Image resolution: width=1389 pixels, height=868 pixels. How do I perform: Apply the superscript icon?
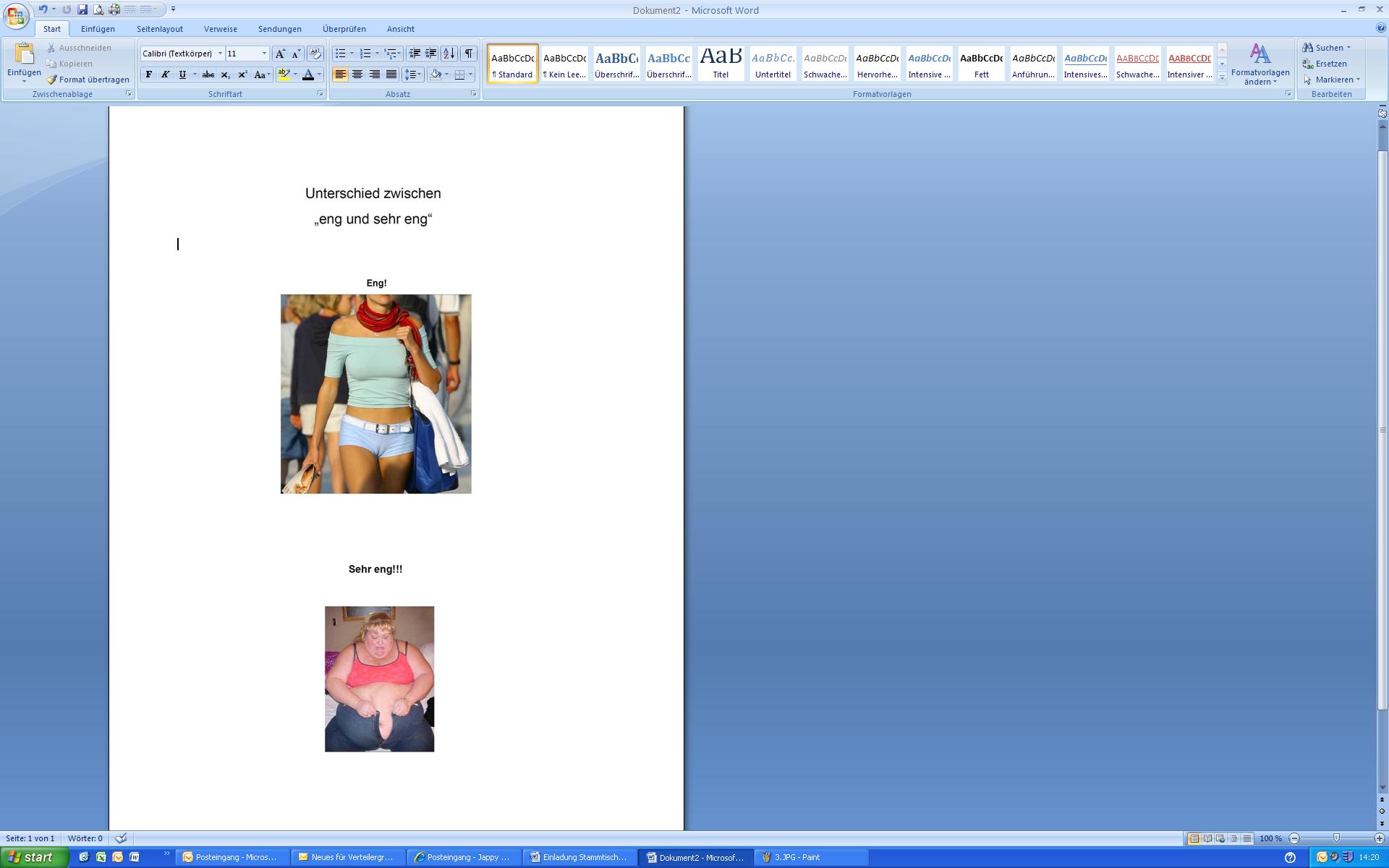[242, 75]
